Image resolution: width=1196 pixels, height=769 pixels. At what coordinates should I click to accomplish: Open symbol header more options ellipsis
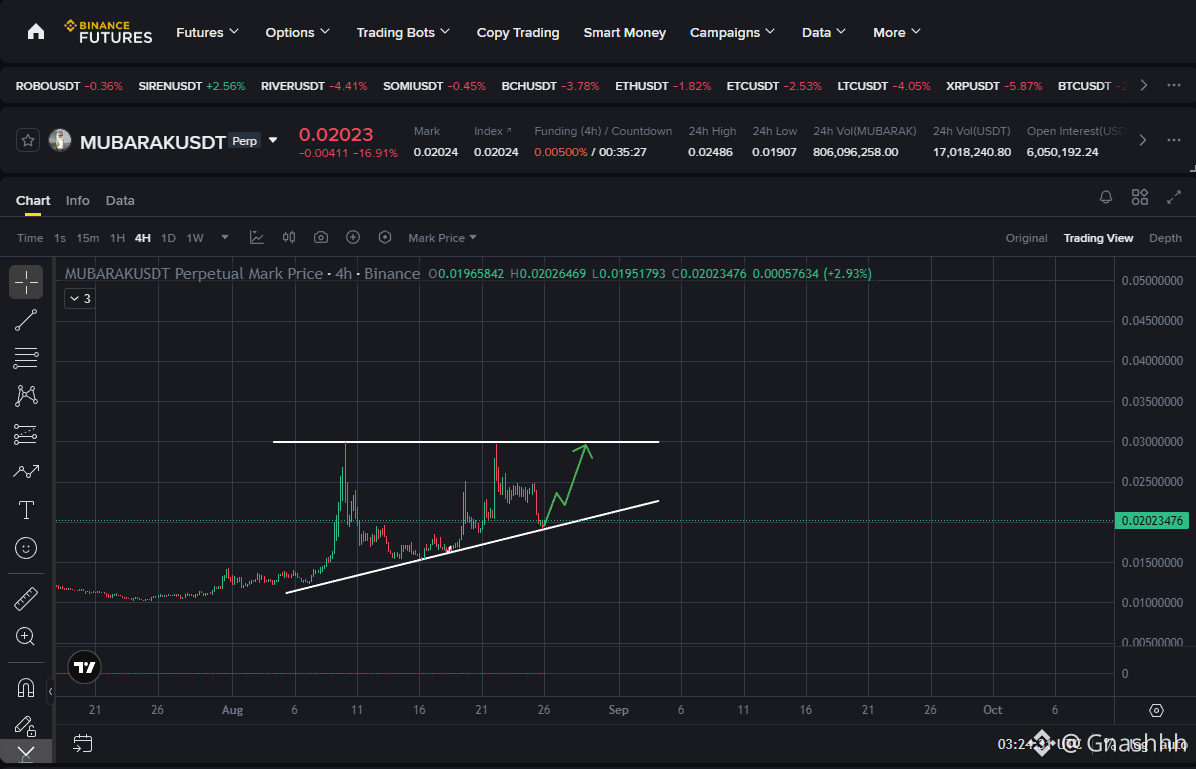1174,140
